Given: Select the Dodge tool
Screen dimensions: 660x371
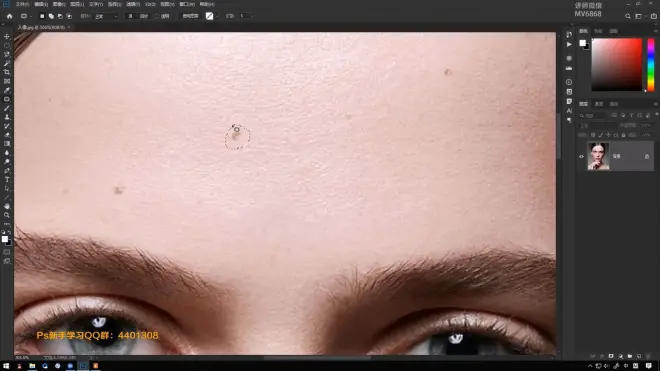Looking at the screenshot, I should click(7, 161).
